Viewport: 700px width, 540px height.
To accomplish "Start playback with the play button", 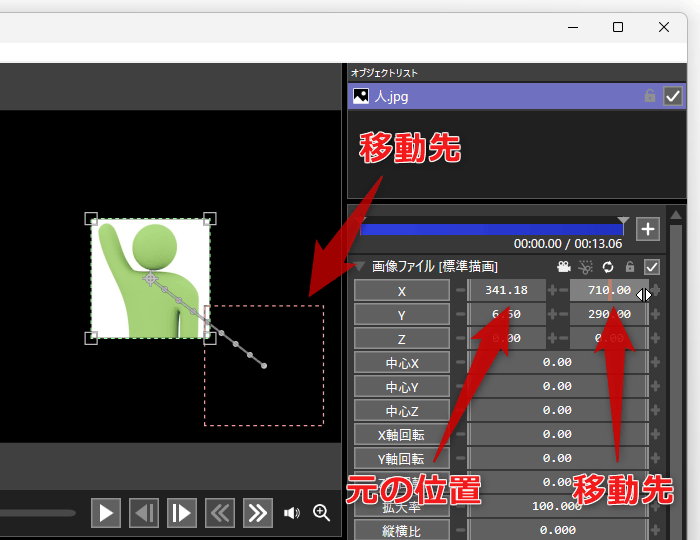I will [105, 513].
